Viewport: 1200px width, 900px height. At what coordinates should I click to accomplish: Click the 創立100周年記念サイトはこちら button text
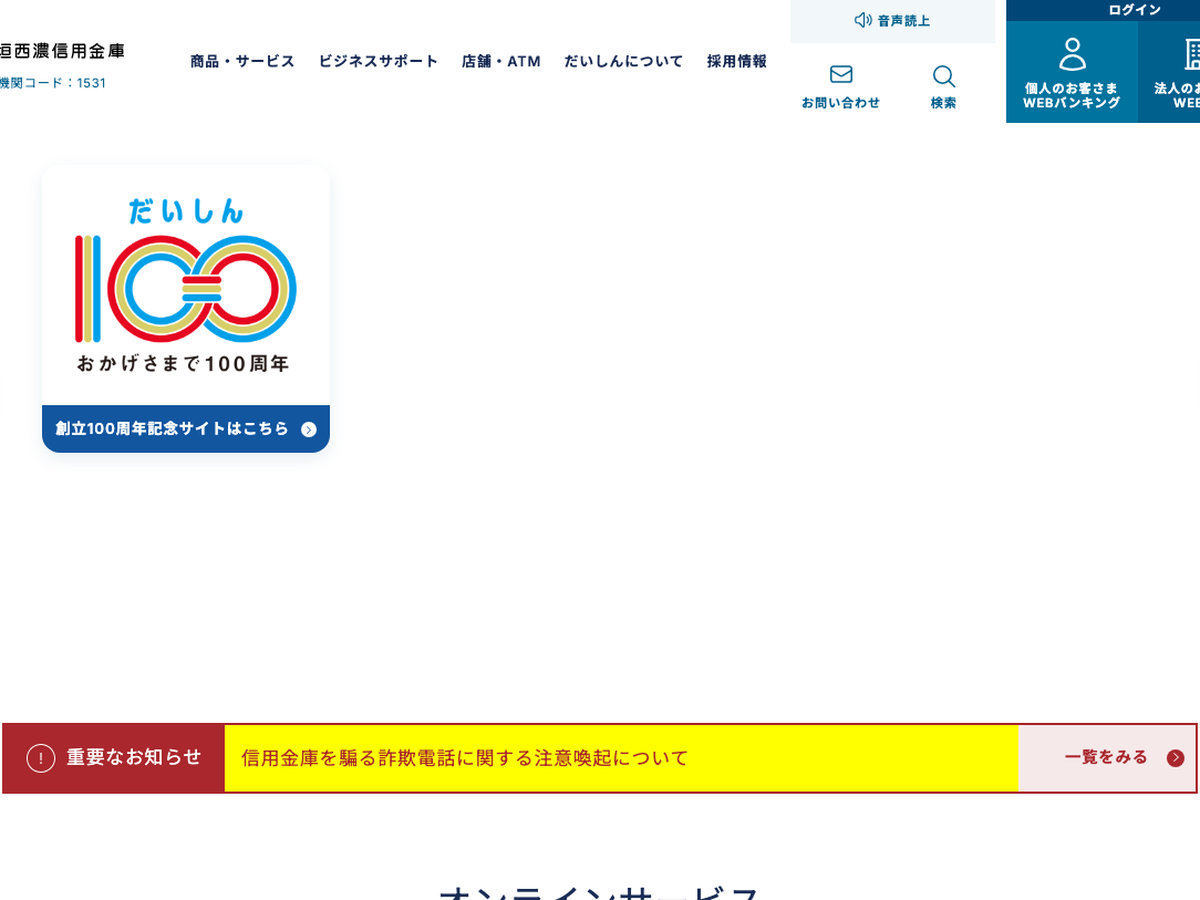(x=172, y=429)
